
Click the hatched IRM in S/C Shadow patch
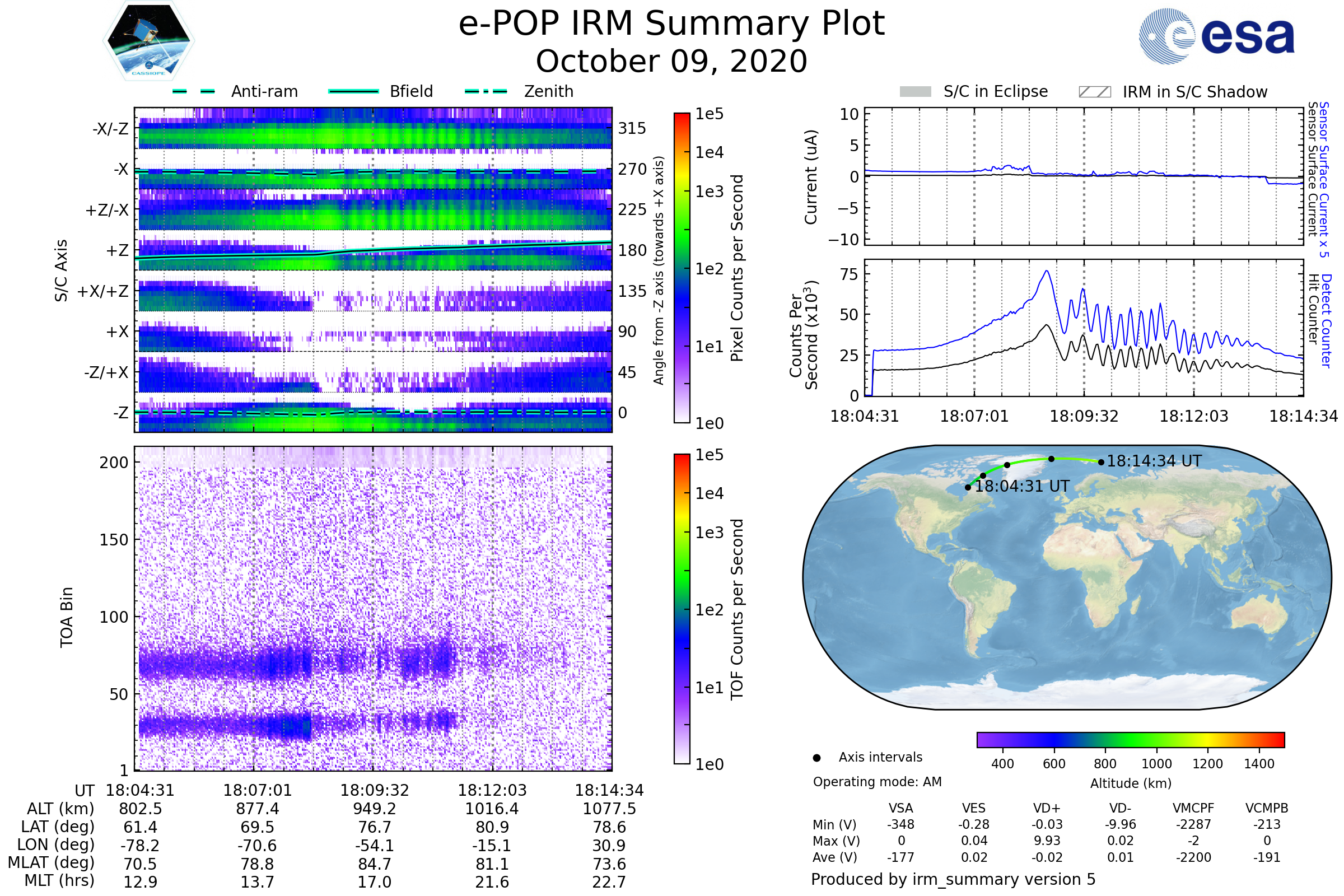pyautogui.click(x=1094, y=92)
